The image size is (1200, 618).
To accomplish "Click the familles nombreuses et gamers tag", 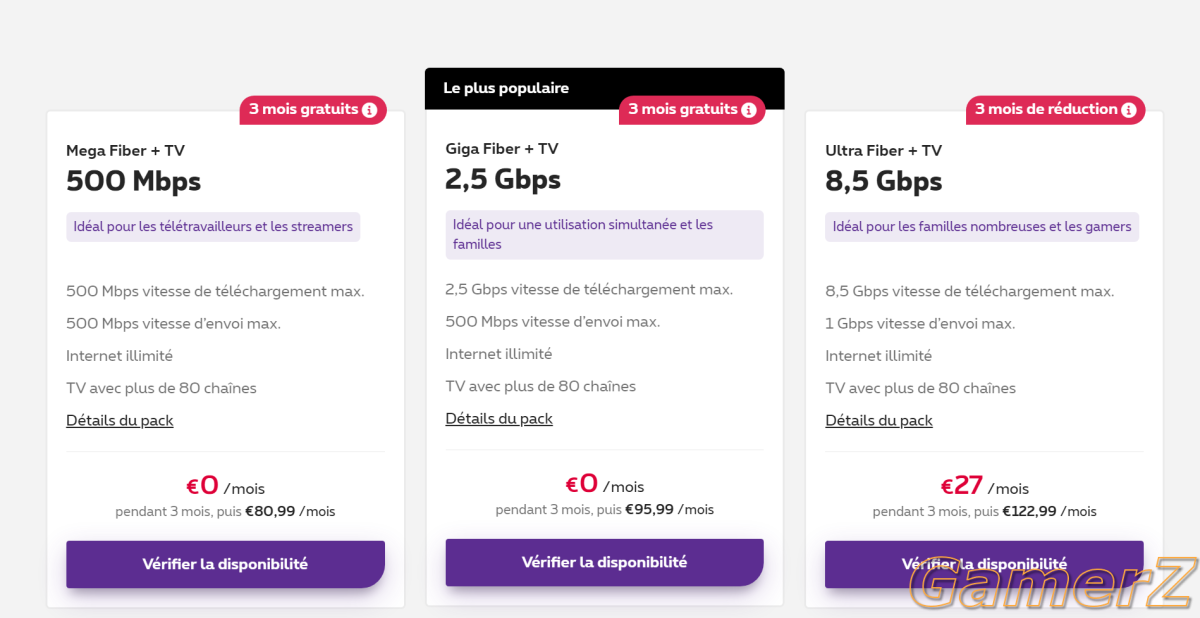I will [982, 227].
